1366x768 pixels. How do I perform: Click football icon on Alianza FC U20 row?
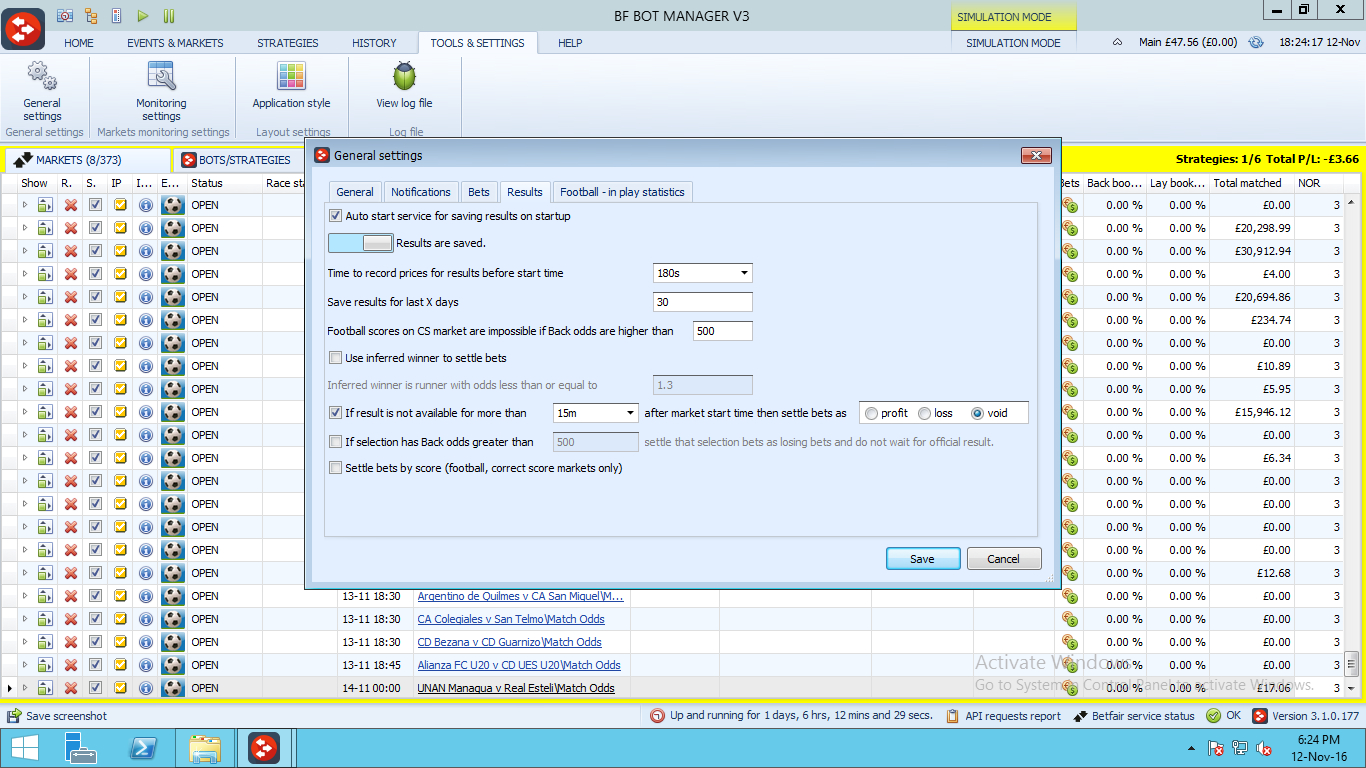(x=173, y=665)
